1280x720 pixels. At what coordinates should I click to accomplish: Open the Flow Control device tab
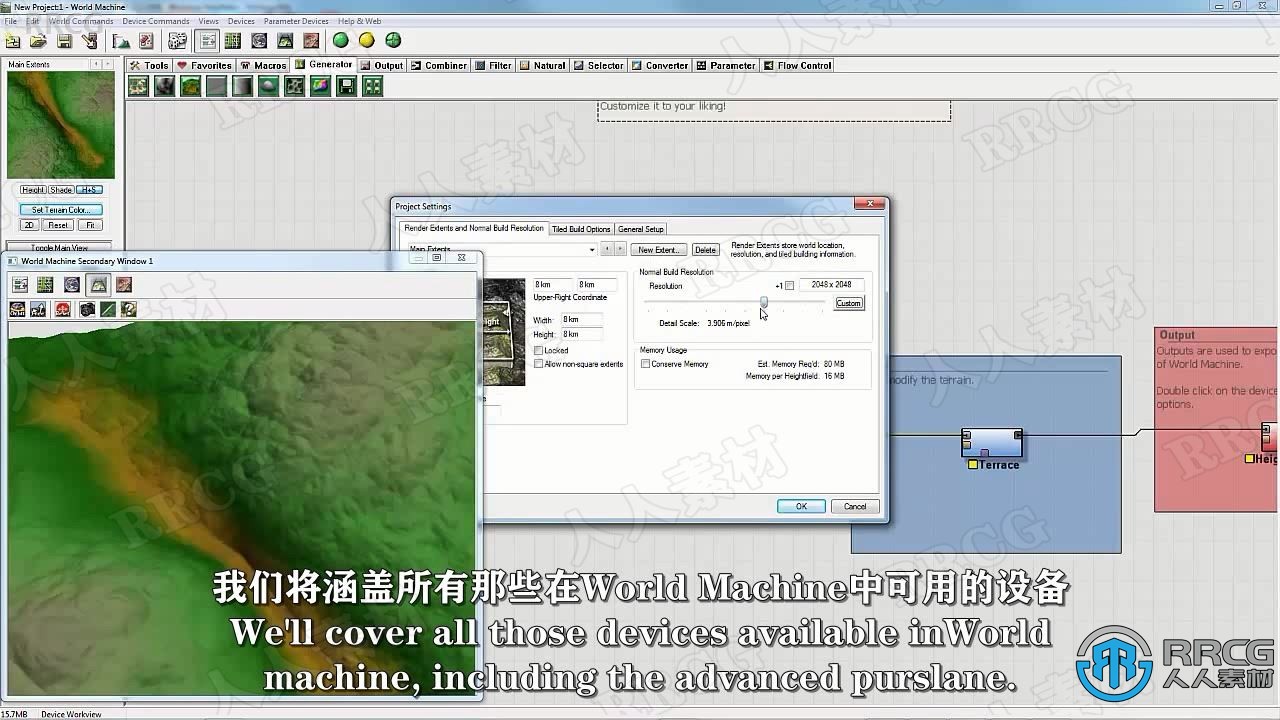(798, 65)
